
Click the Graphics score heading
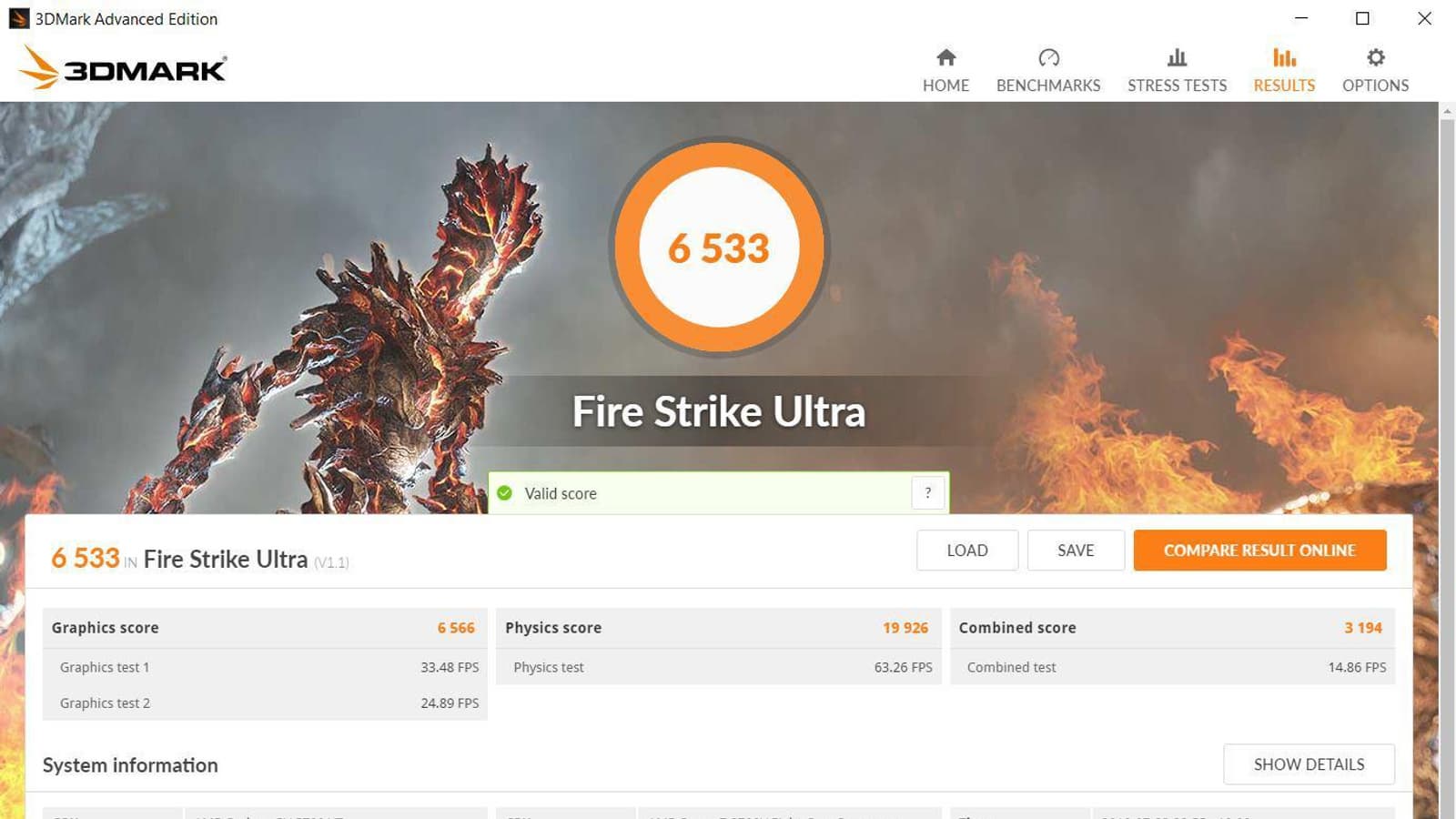point(105,628)
